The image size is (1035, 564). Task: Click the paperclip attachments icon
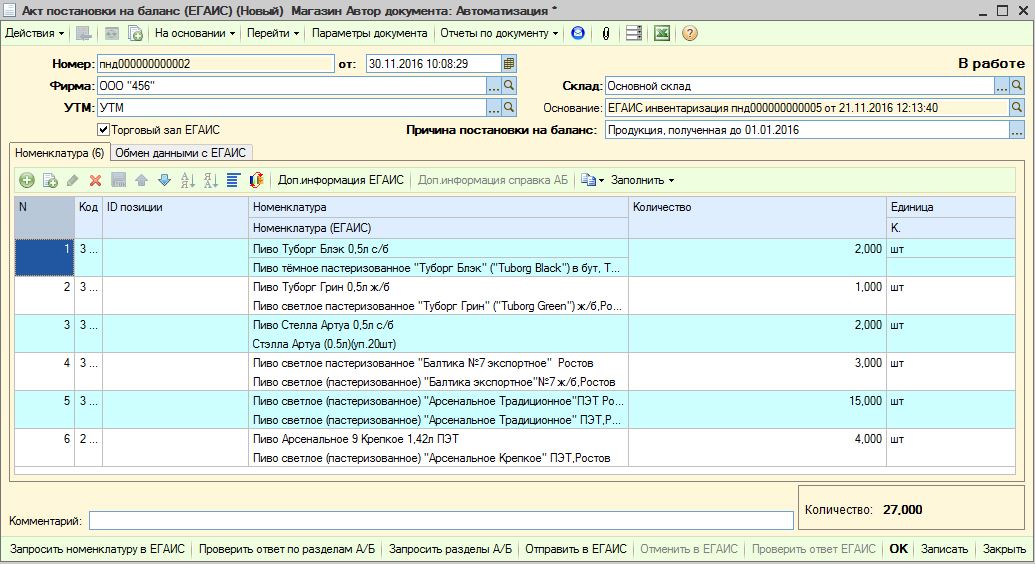click(606, 33)
